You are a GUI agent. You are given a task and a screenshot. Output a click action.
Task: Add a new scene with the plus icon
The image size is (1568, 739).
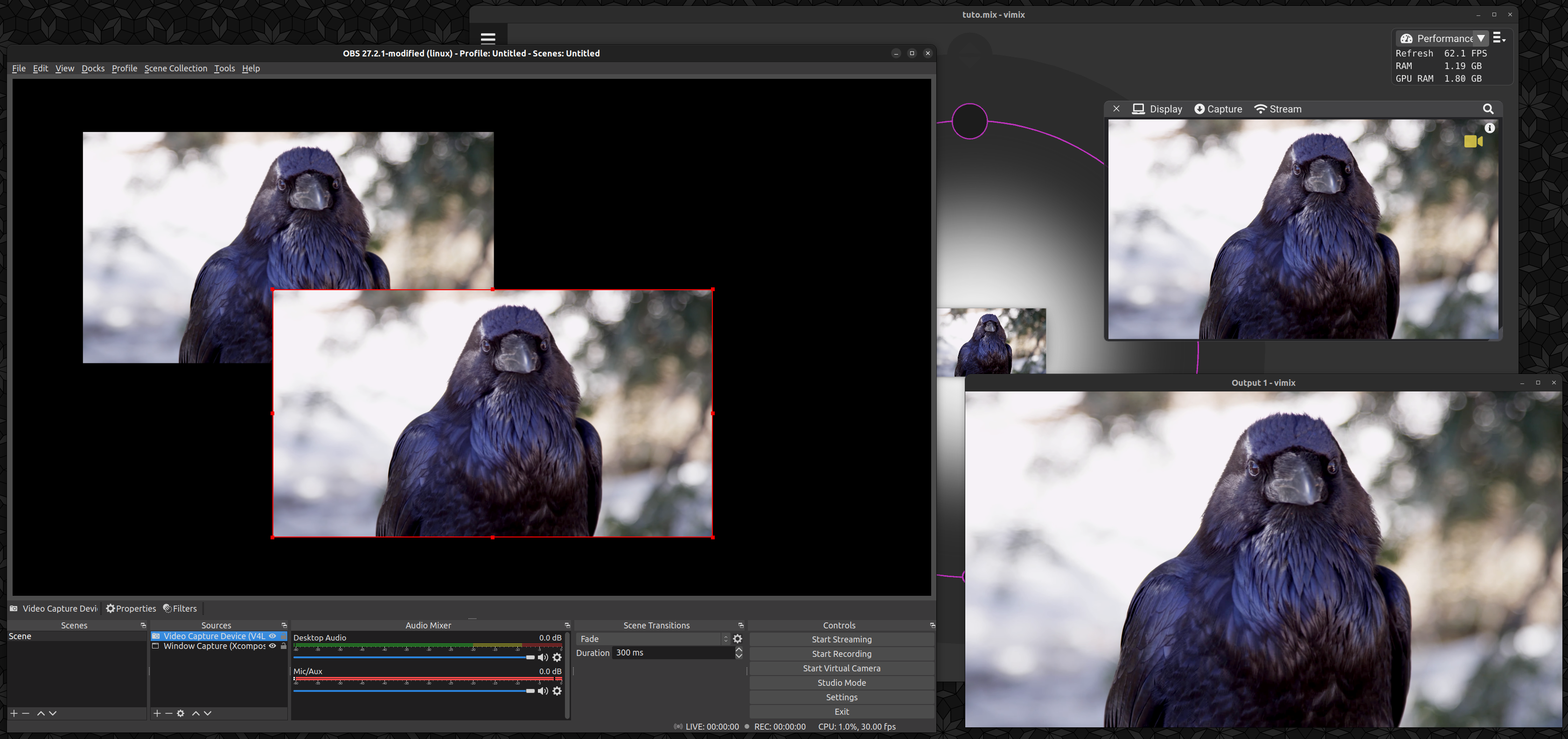click(14, 713)
